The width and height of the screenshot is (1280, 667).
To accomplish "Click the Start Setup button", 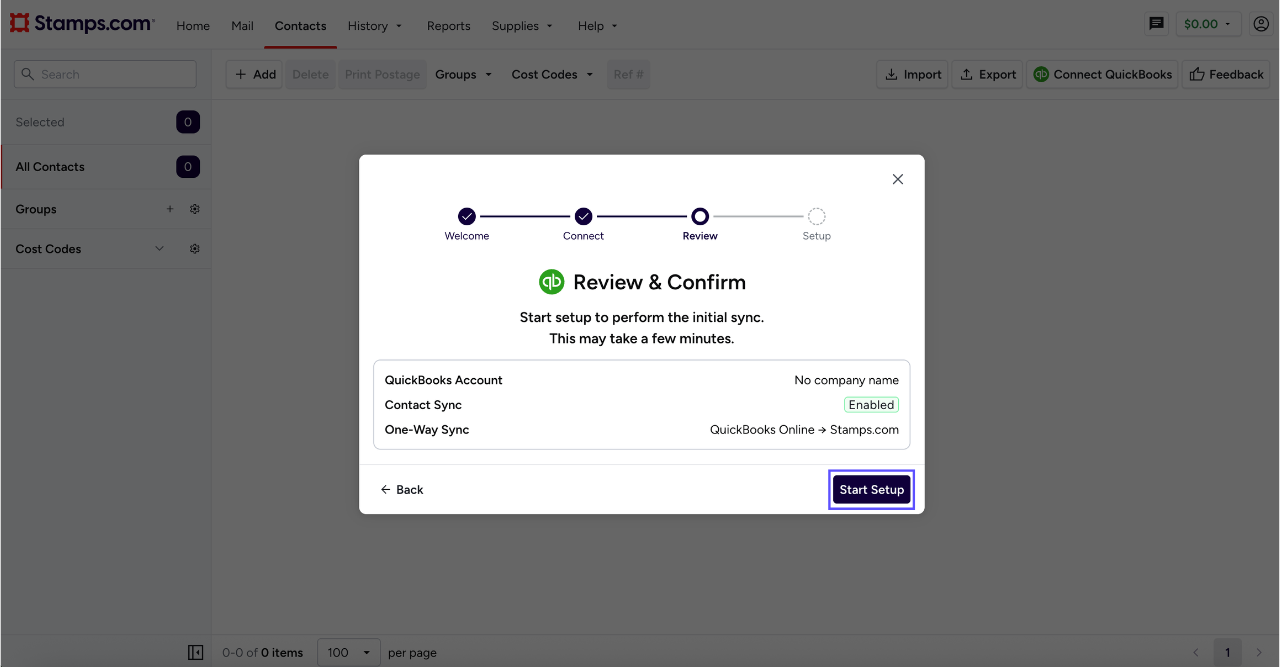I will click(x=872, y=490).
